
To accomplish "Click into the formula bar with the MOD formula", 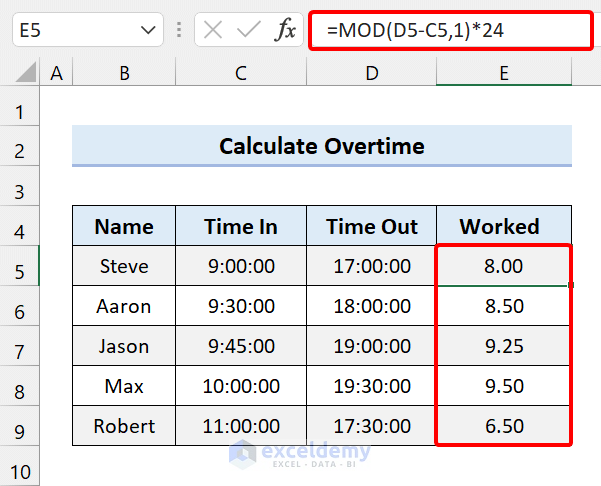I will tap(451, 30).
